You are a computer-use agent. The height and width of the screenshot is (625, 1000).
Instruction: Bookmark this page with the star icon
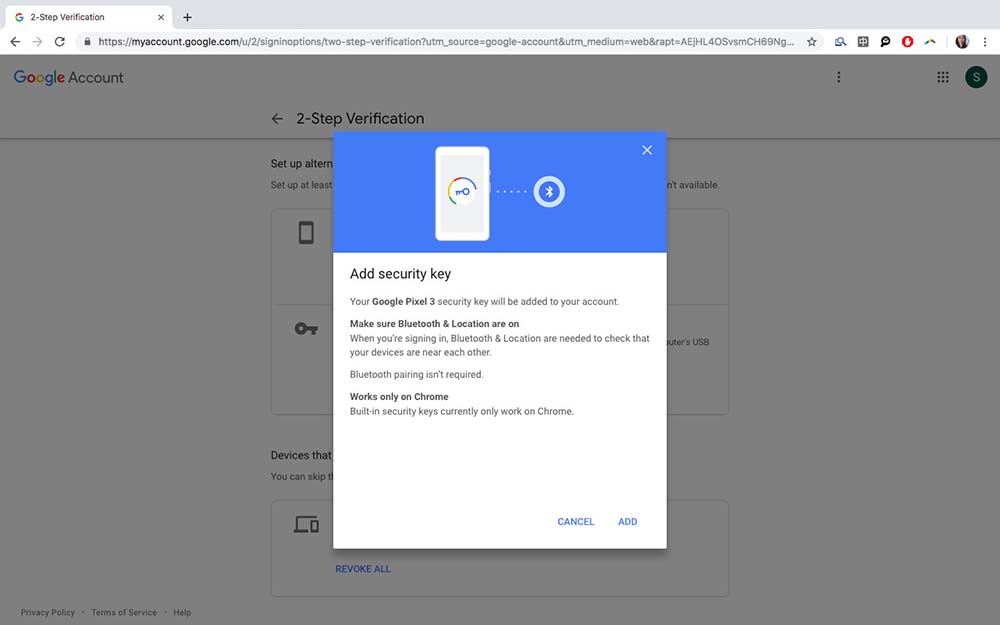click(x=811, y=42)
